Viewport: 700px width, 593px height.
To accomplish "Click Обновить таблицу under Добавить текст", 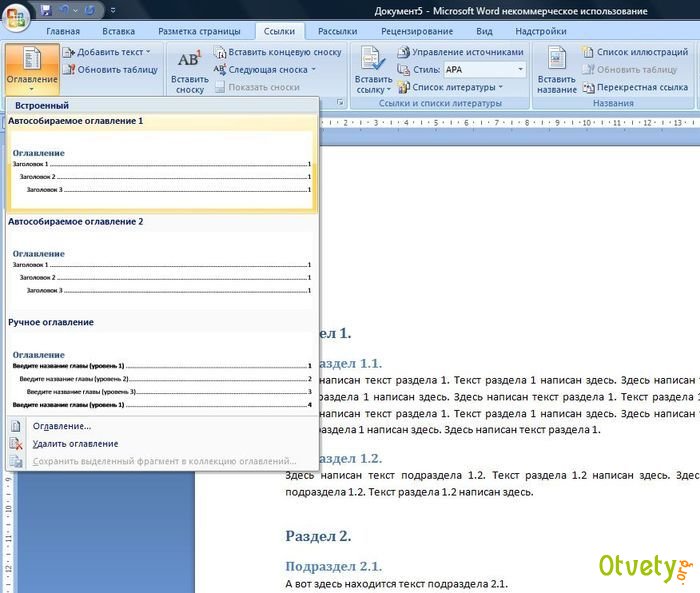I will (x=110, y=69).
